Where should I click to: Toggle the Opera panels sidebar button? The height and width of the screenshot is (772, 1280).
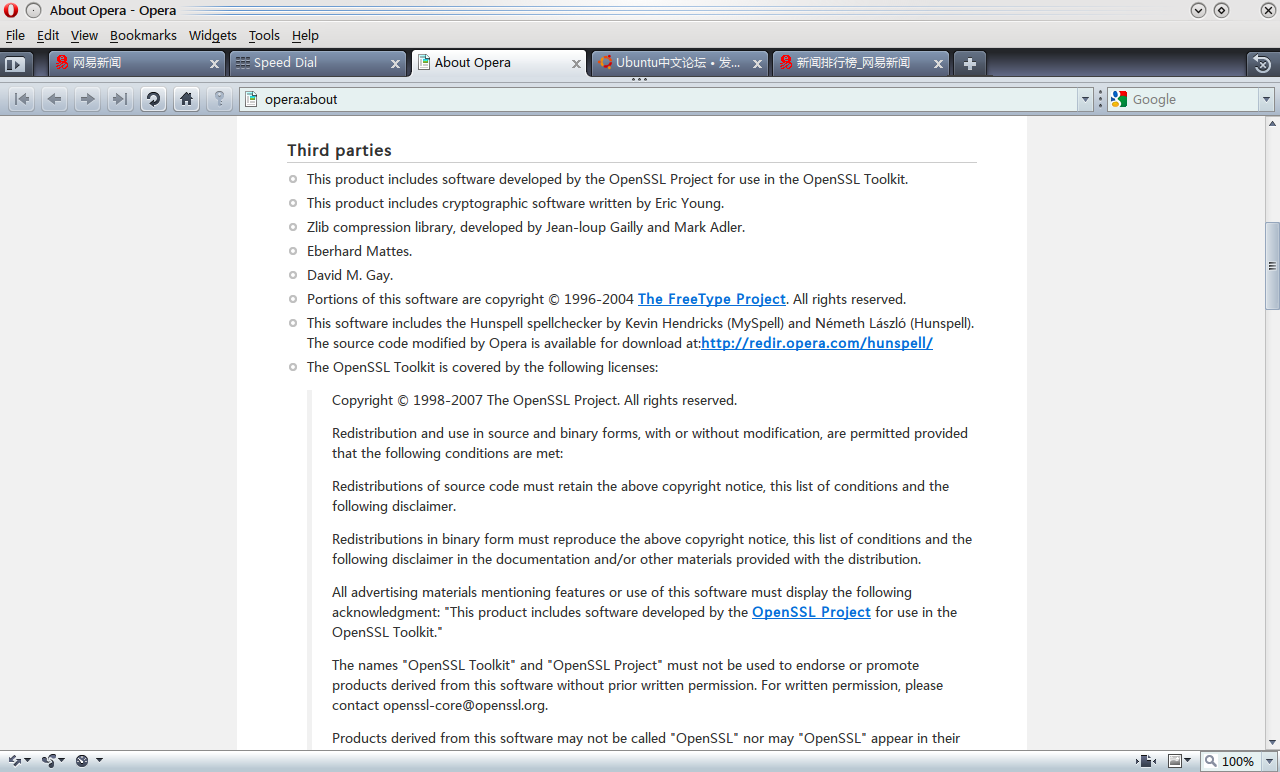[x=15, y=64]
